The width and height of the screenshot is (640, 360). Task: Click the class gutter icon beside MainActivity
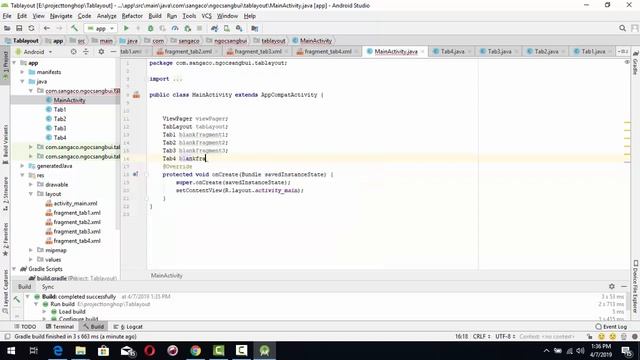136,95
